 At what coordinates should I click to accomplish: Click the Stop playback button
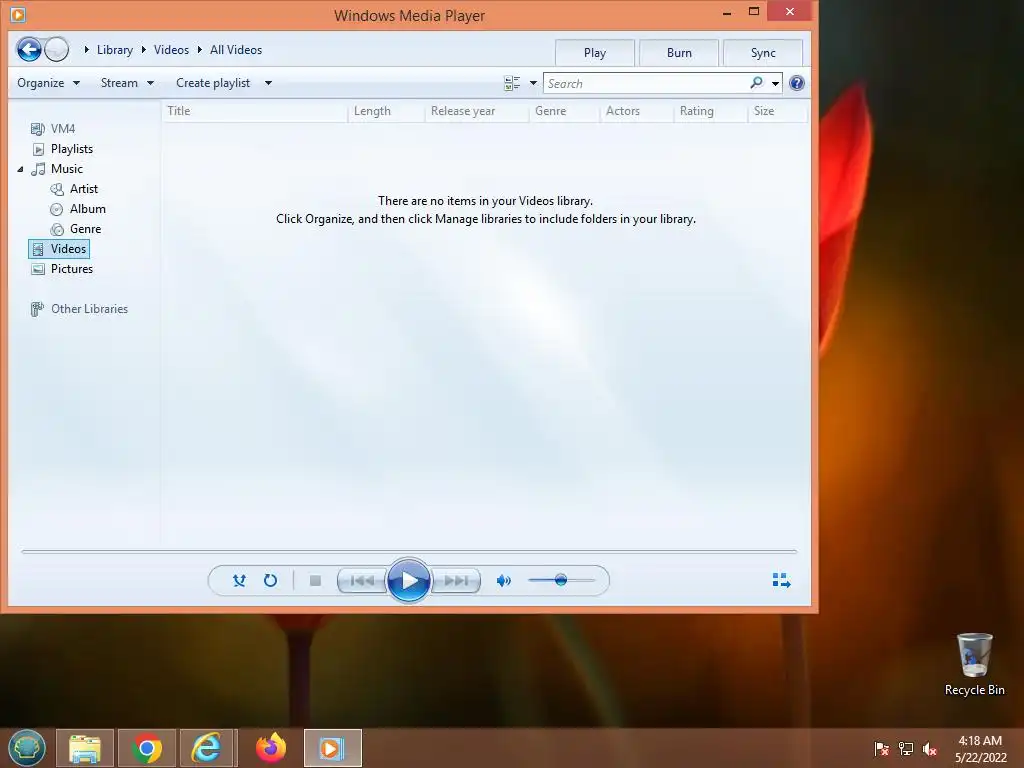[x=315, y=580]
